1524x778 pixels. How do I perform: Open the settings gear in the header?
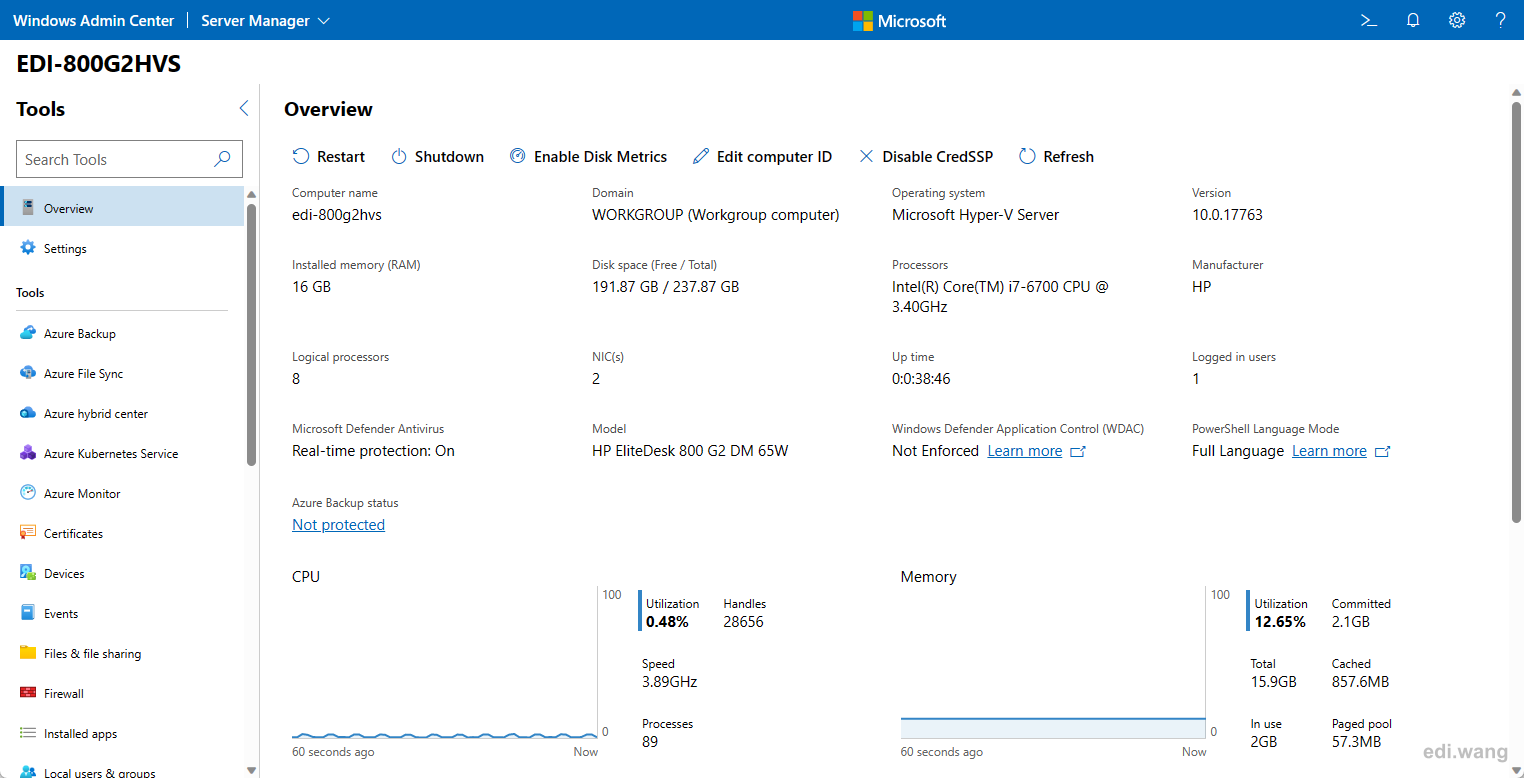click(1457, 20)
